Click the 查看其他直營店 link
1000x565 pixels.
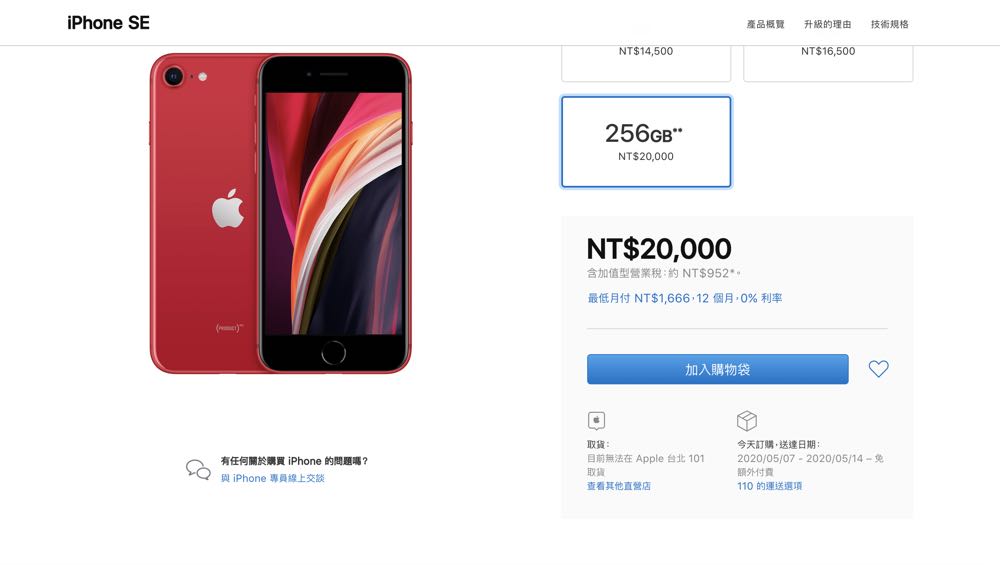coord(619,486)
